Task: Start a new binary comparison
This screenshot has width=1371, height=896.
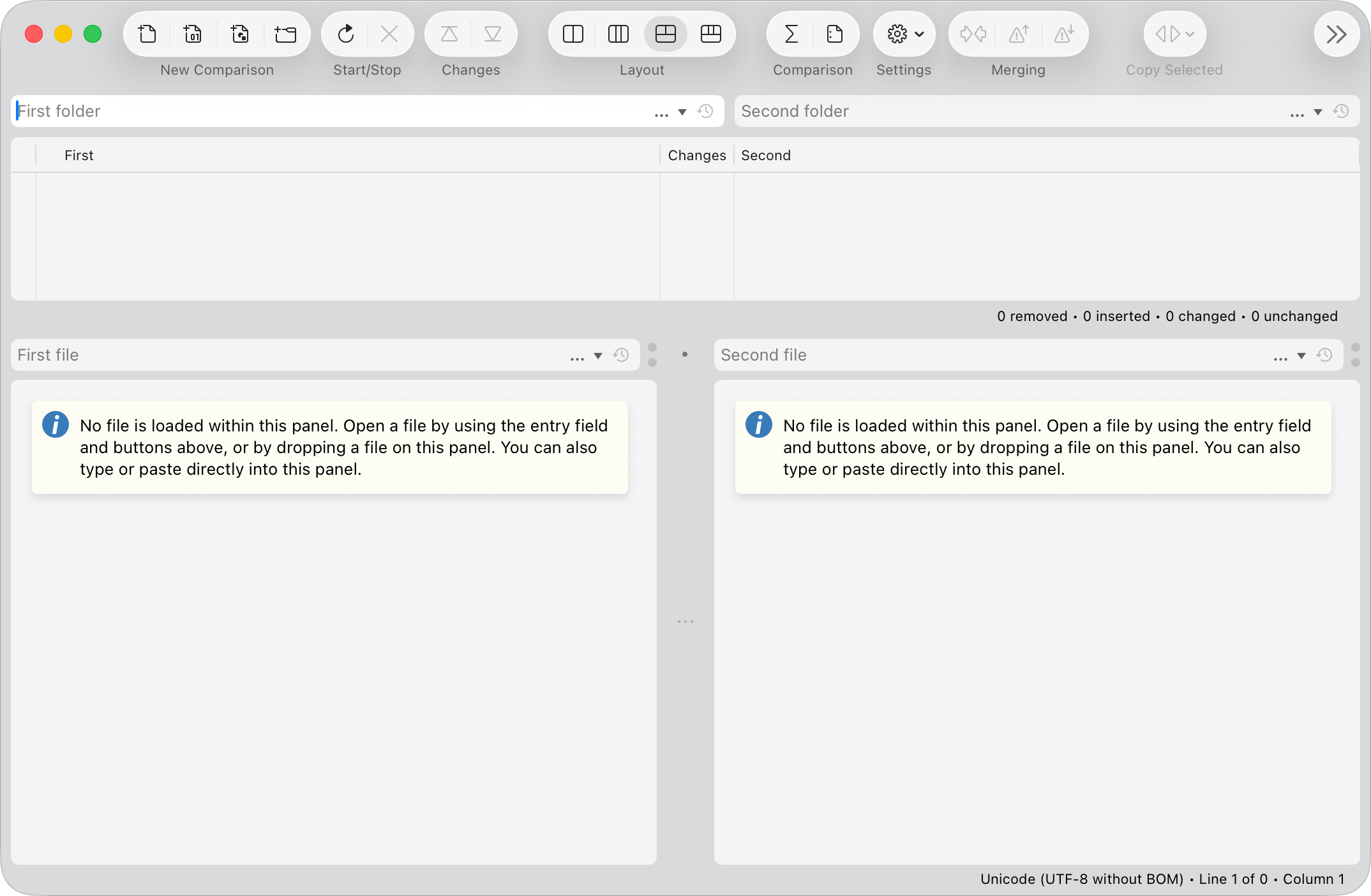Action: (x=193, y=34)
